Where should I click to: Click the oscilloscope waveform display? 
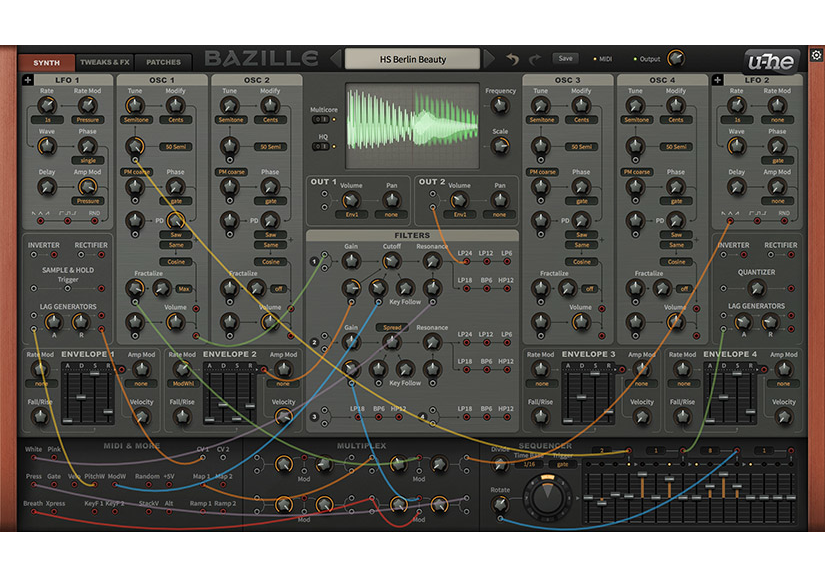tap(412, 125)
